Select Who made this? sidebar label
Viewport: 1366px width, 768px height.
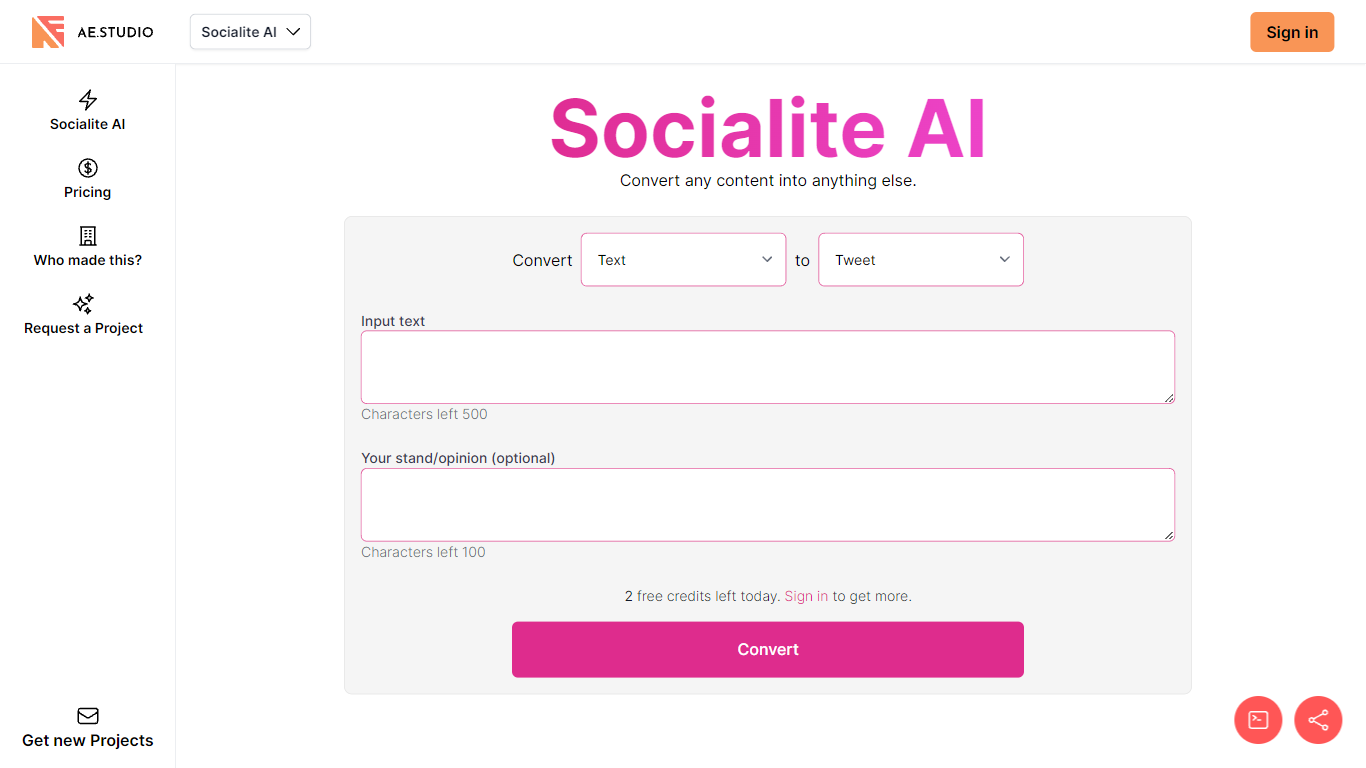tap(88, 260)
